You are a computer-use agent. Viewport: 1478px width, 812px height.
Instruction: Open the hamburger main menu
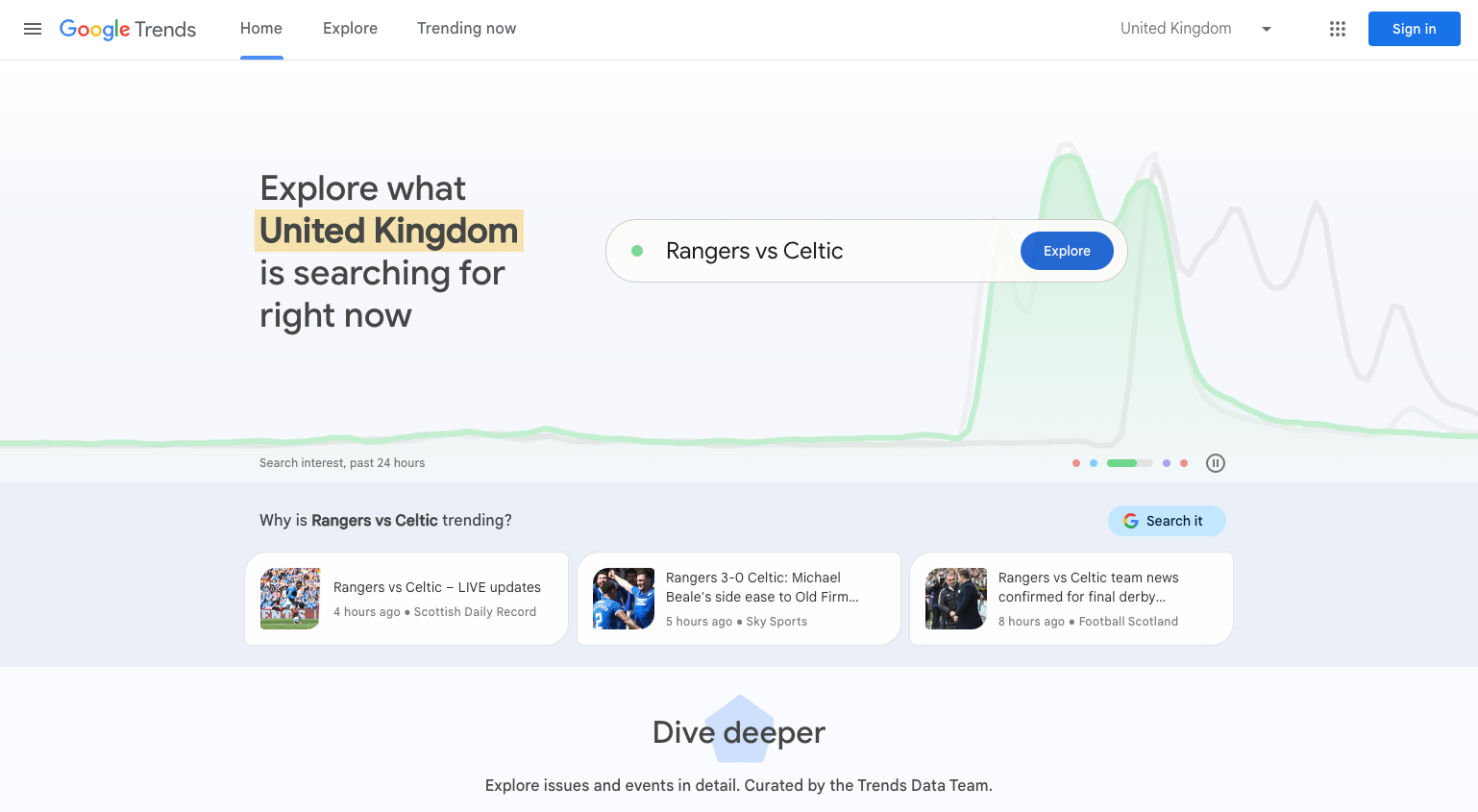click(33, 29)
